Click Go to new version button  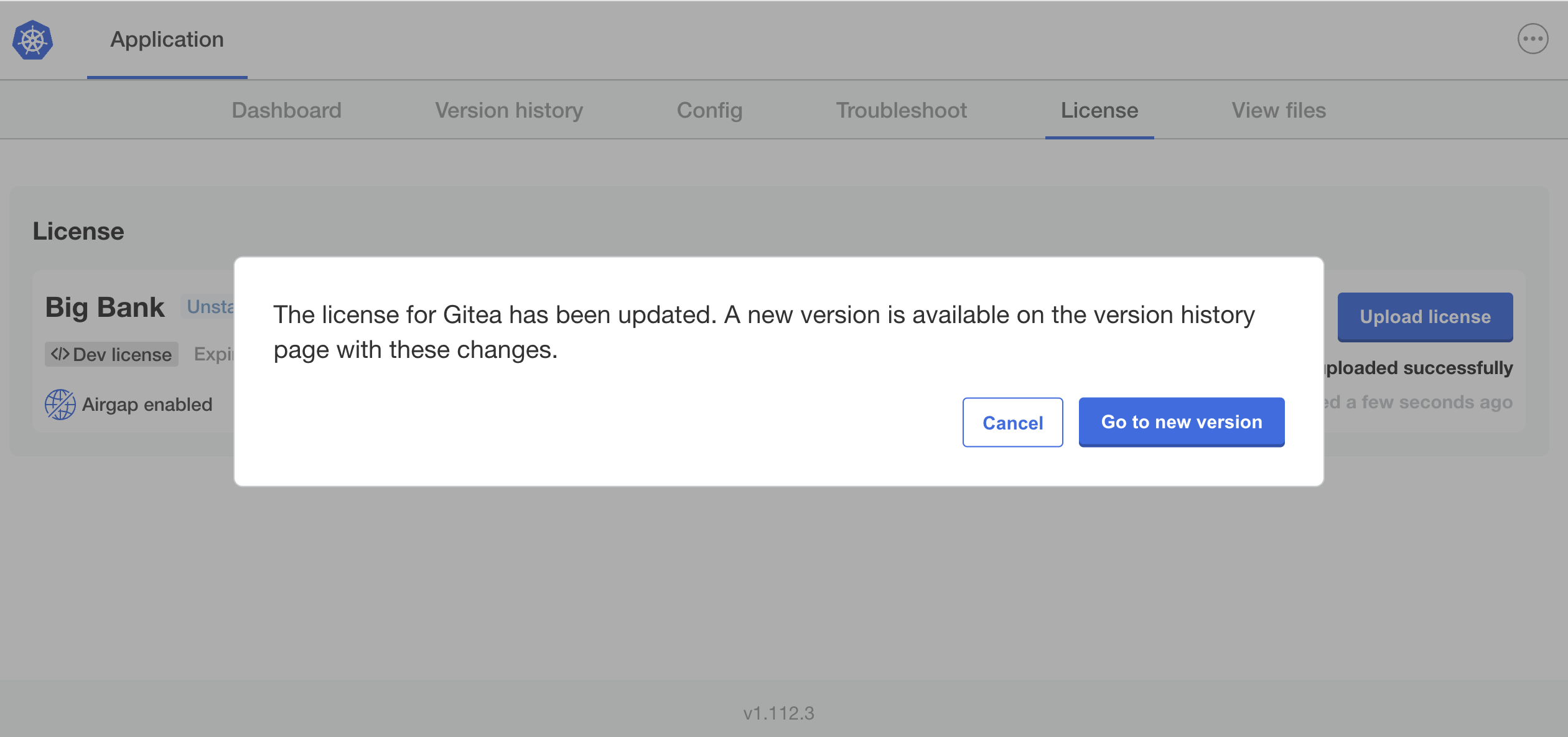click(x=1181, y=421)
